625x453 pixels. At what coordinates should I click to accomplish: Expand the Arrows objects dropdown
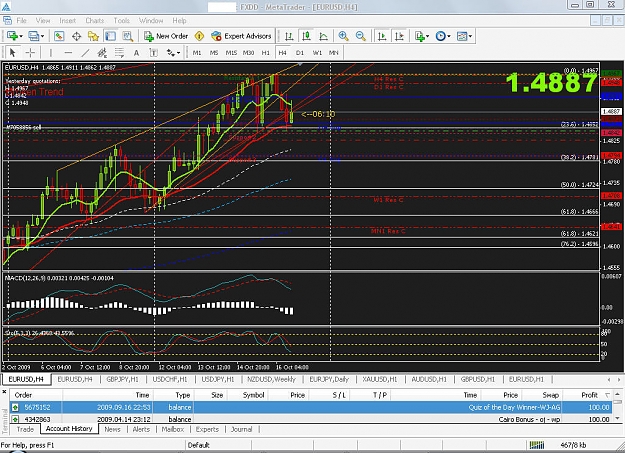pyautogui.click(x=178, y=53)
